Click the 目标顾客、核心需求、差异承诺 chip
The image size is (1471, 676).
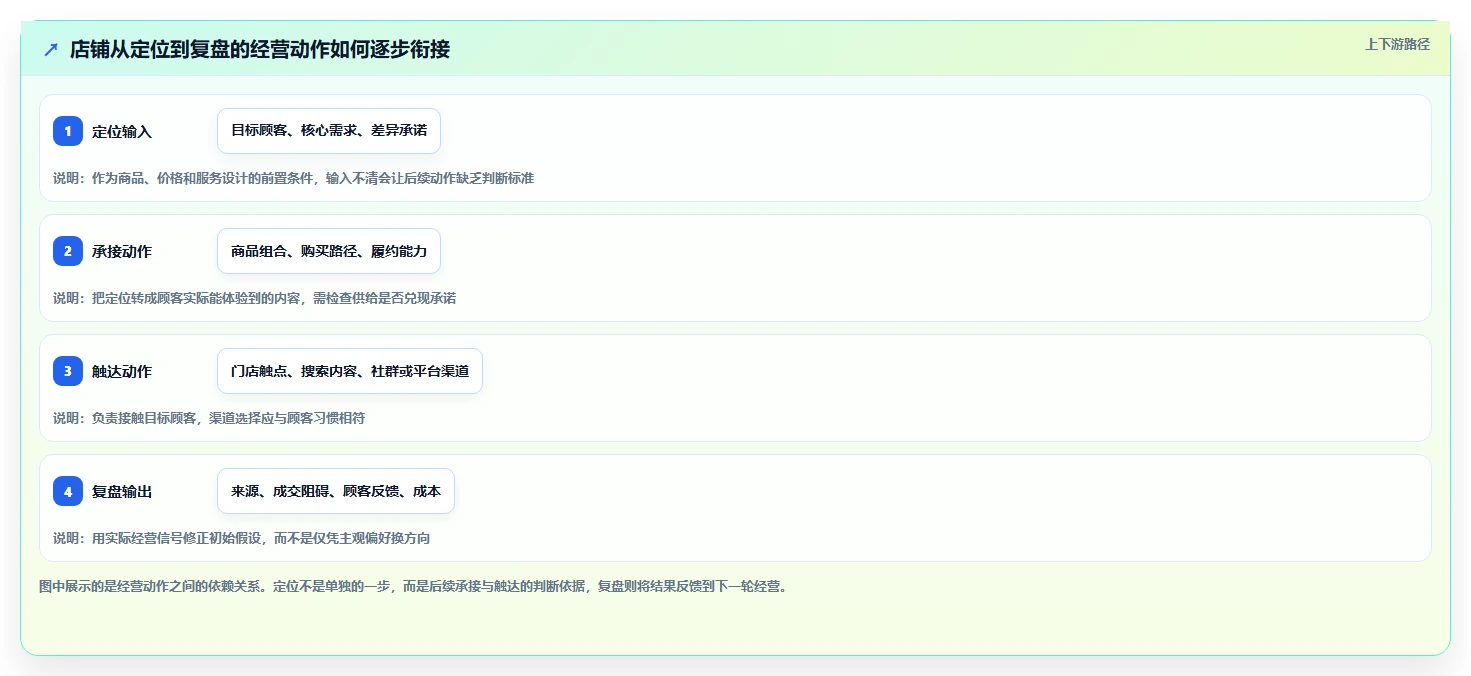pyautogui.click(x=329, y=131)
